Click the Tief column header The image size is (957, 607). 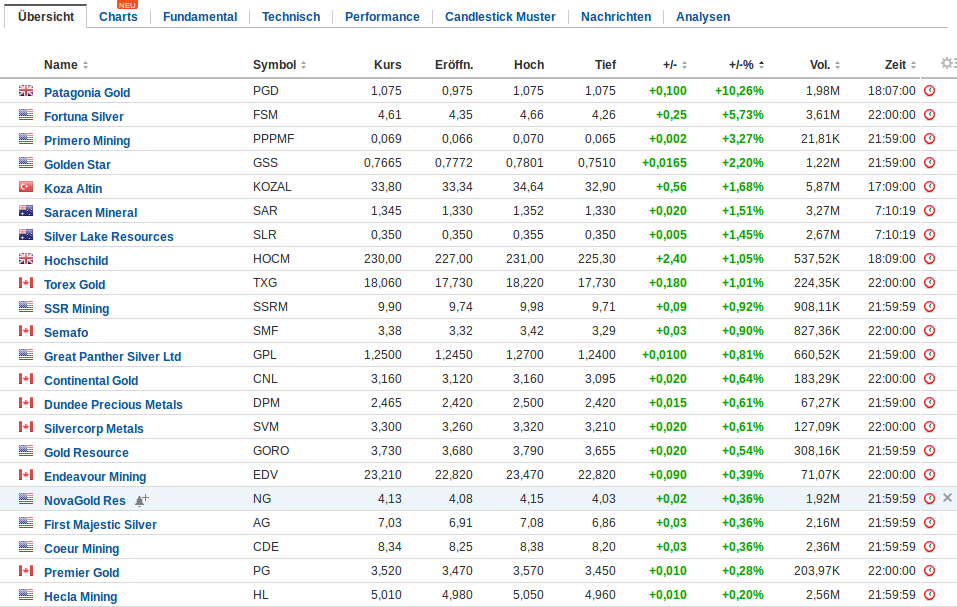pos(605,65)
